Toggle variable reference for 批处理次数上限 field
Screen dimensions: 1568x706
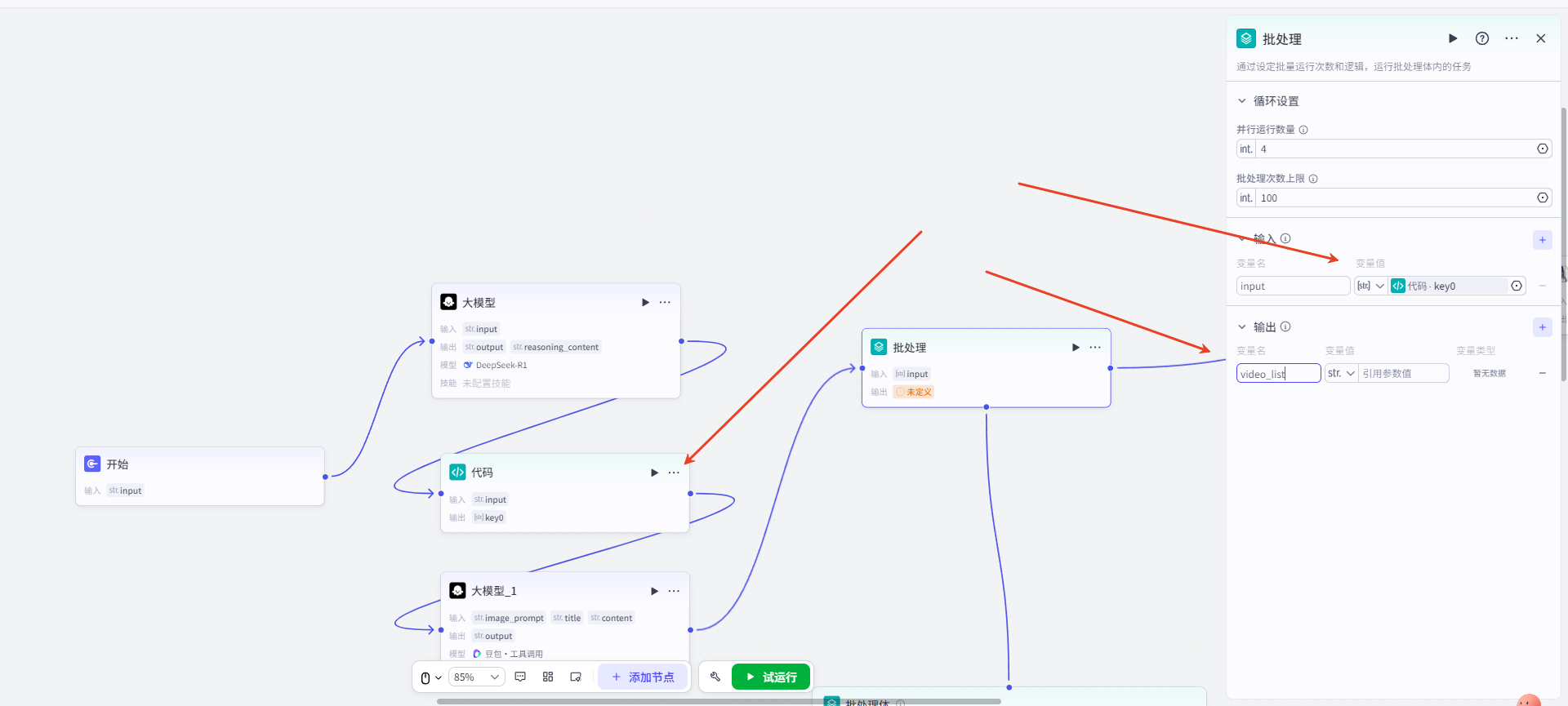pos(1542,198)
